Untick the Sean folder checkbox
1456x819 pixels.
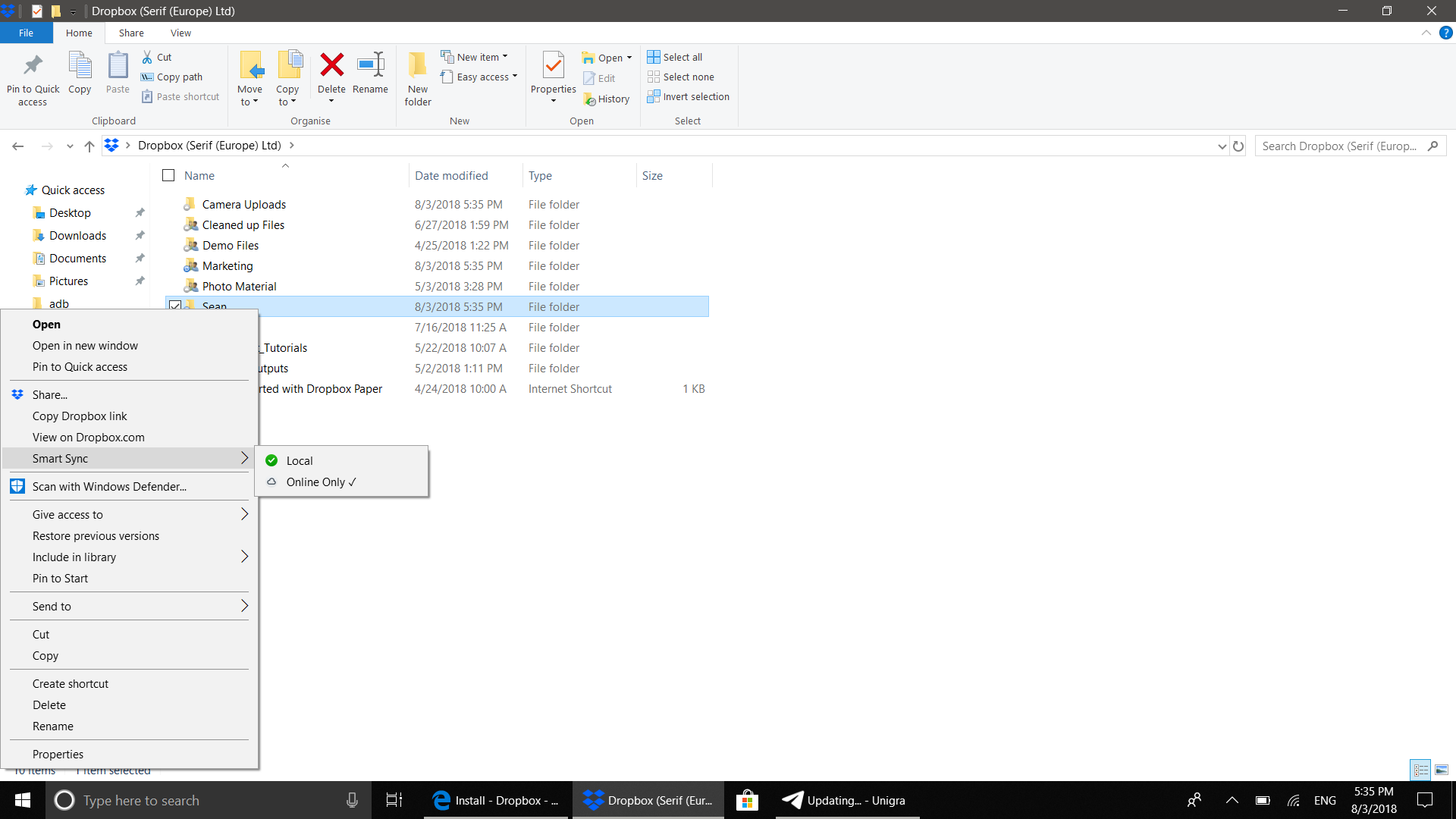175,306
